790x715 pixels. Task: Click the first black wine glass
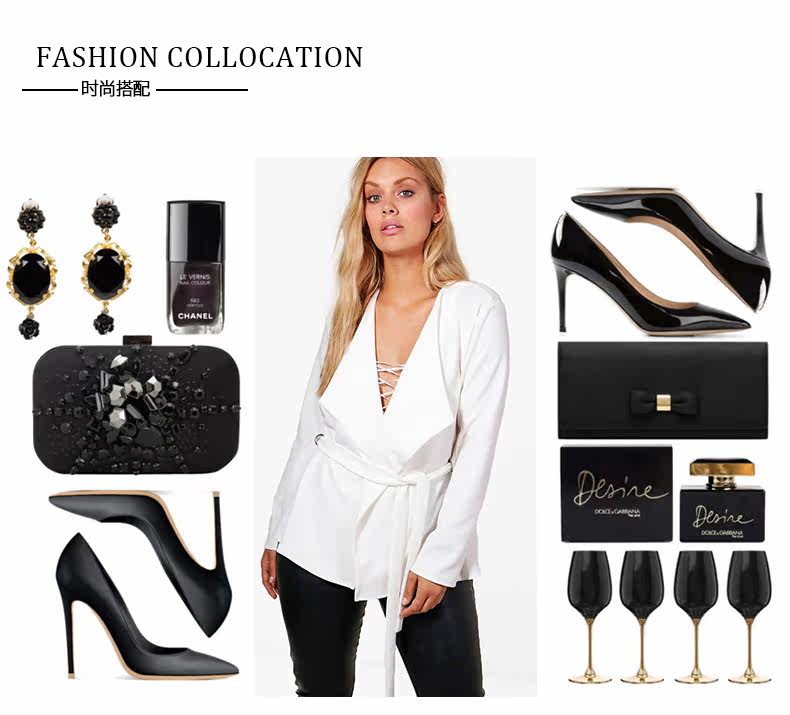click(x=590, y=616)
